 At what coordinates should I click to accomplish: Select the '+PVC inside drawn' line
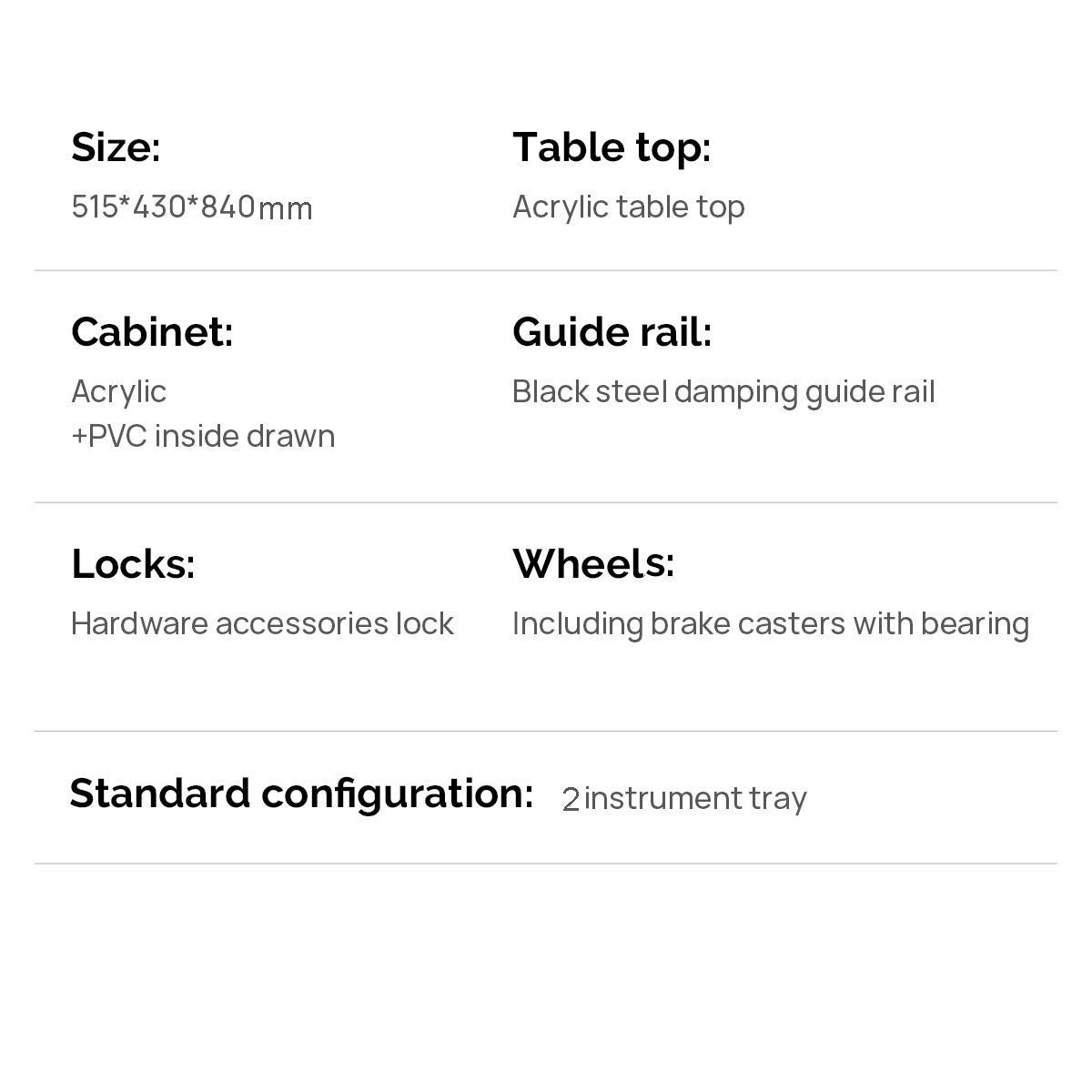tap(203, 436)
